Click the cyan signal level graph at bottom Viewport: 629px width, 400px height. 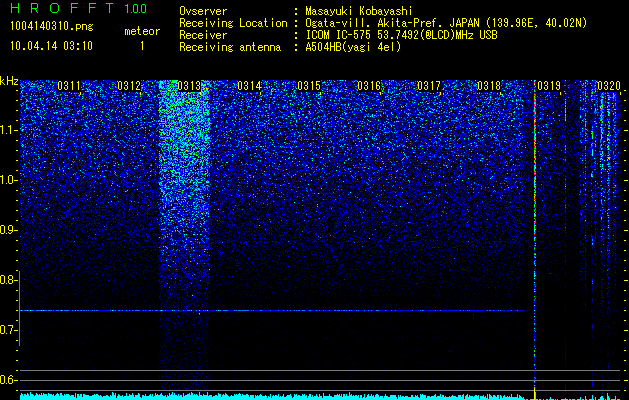(x=320, y=396)
